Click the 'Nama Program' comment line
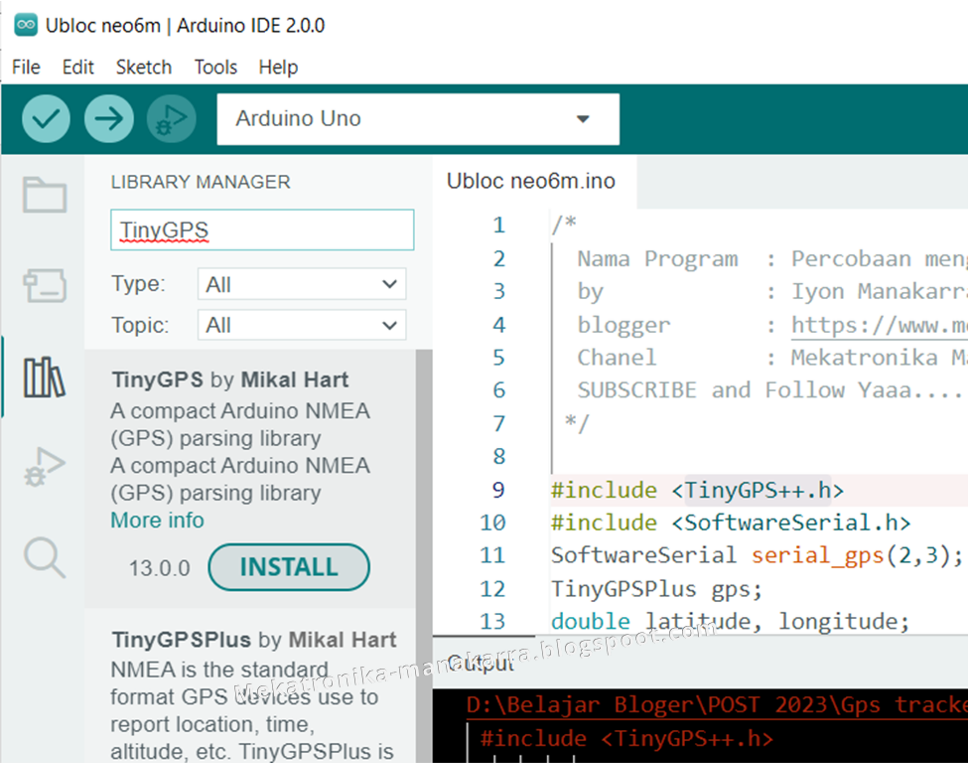 click(x=772, y=259)
